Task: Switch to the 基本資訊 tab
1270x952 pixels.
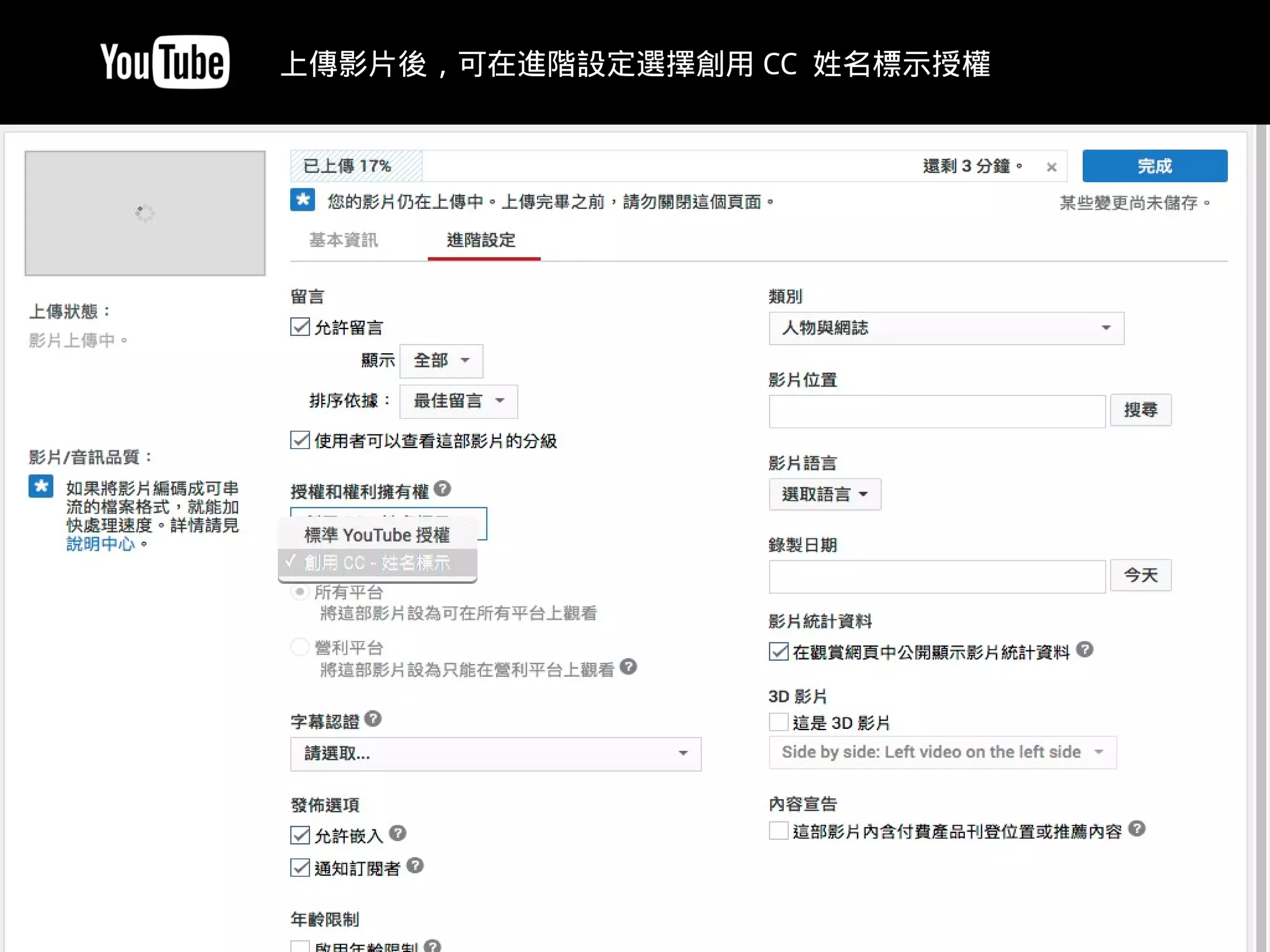Action: click(x=344, y=240)
